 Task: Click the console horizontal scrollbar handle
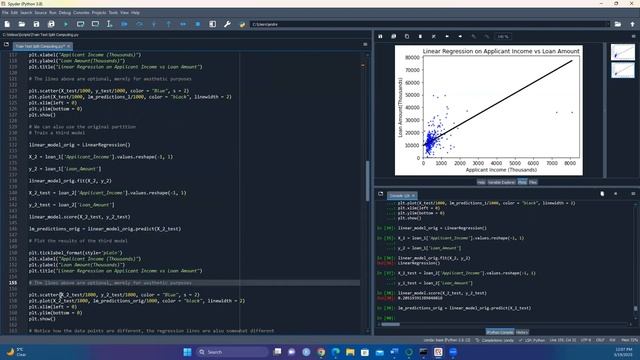(391, 324)
